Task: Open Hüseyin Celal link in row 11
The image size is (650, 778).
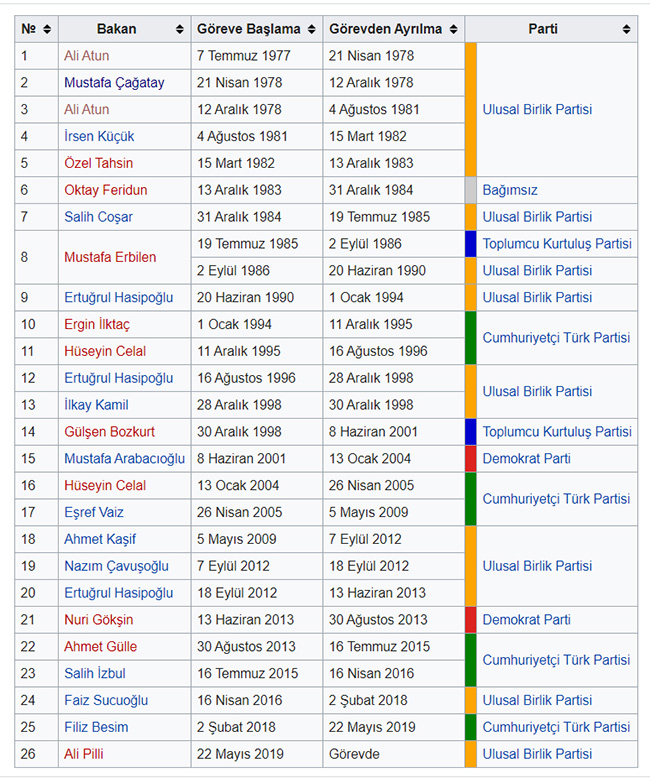Action: [105, 351]
